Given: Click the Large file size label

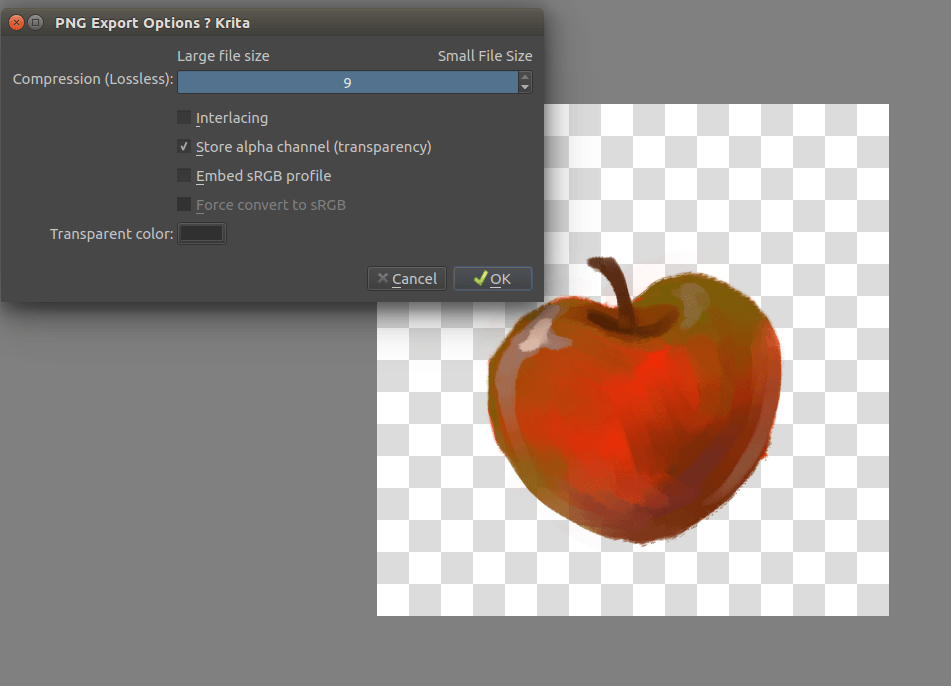Looking at the screenshot, I should [222, 55].
